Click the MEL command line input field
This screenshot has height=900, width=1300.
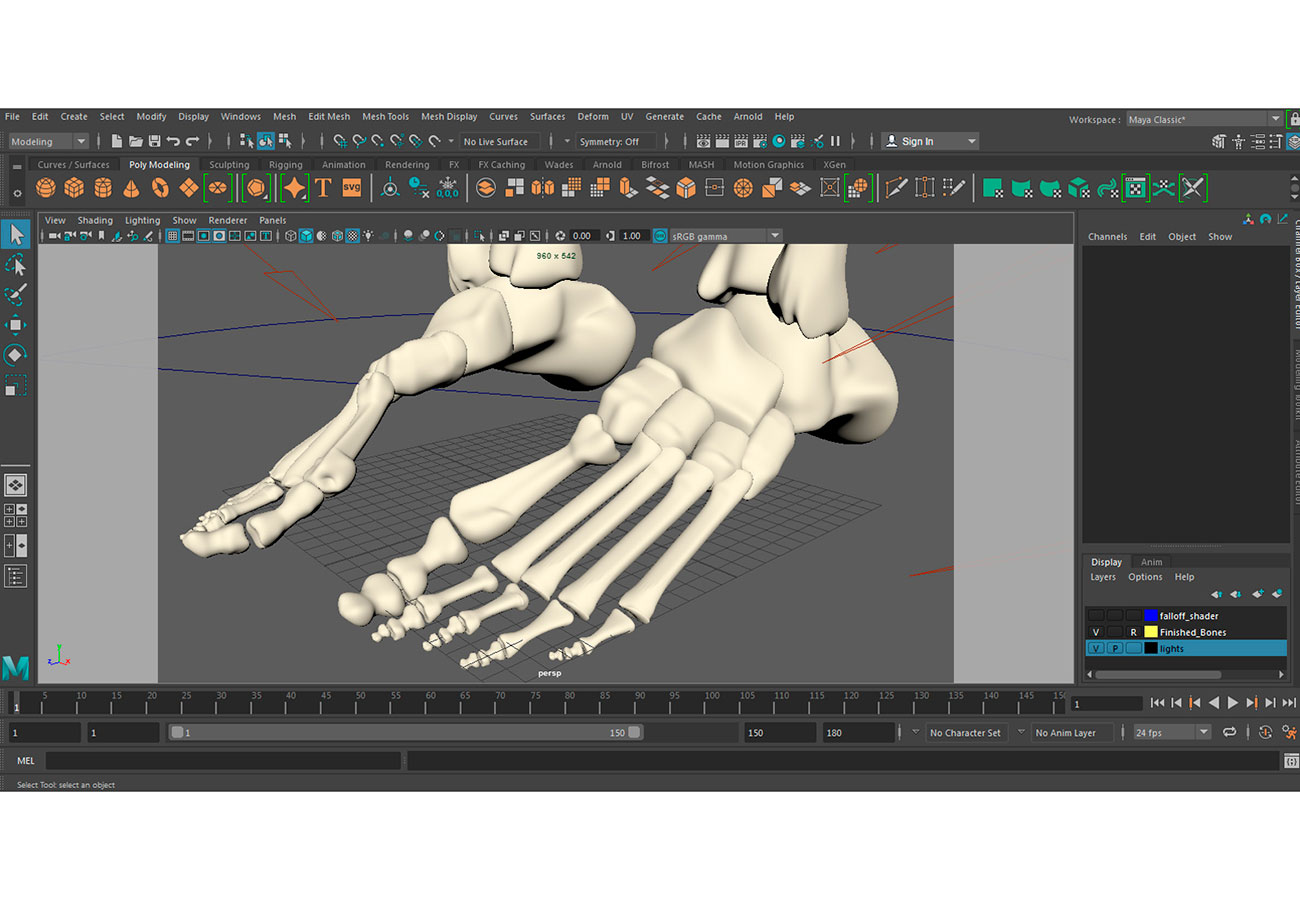pos(223,761)
